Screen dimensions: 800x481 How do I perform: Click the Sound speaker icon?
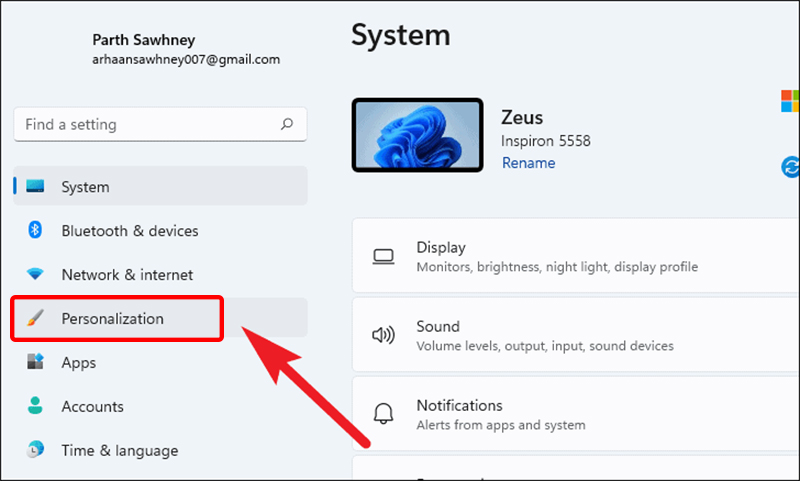coord(383,335)
